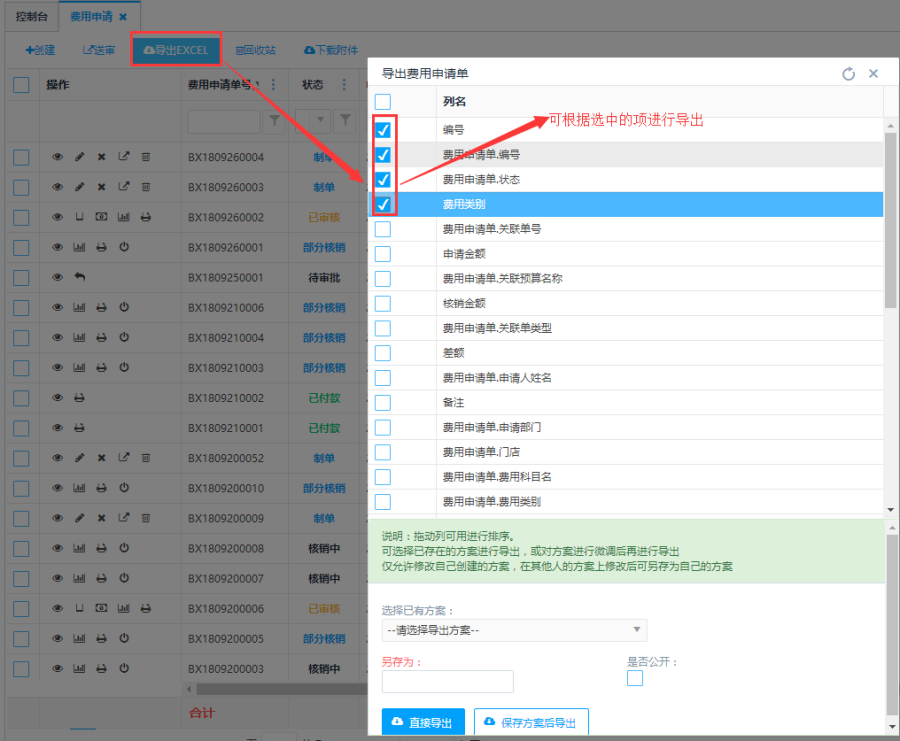900x741 pixels.
Task: Switch to the 控制台 tab
Action: [x=31, y=17]
